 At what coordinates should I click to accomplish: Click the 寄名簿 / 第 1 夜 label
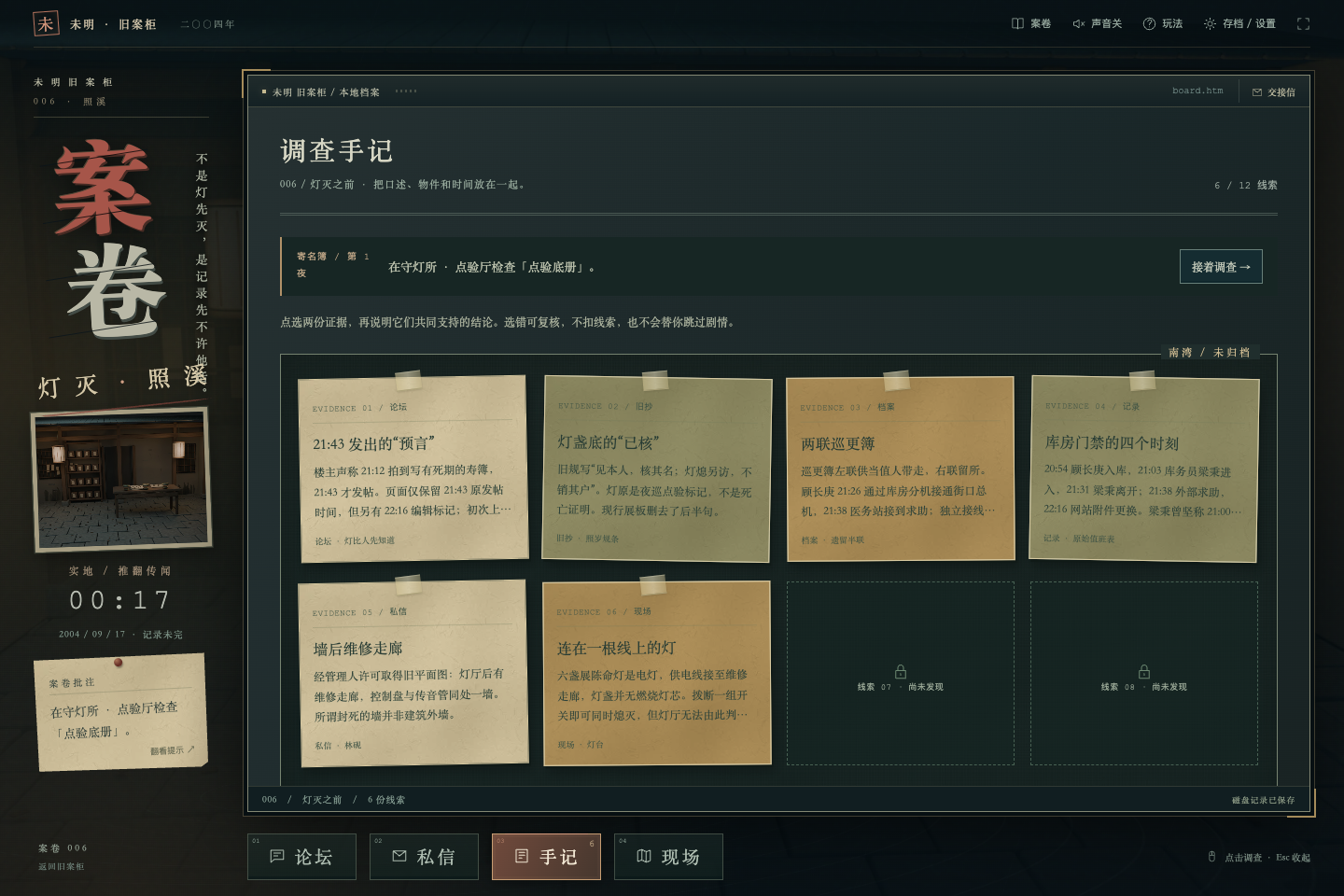pos(332,264)
